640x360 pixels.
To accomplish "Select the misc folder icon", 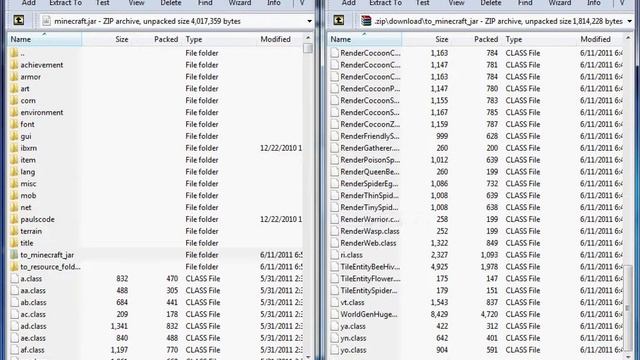I will [14, 184].
